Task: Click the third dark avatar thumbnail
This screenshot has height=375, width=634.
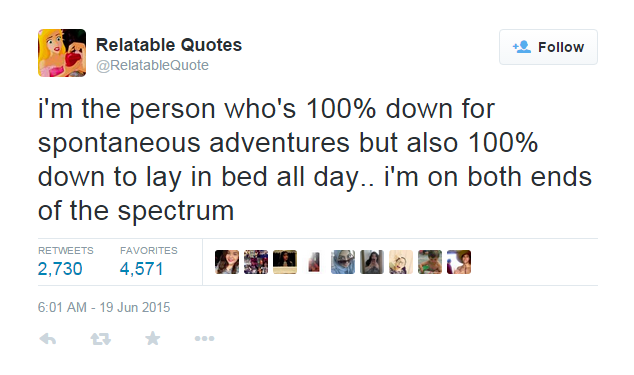Action: coord(285,262)
